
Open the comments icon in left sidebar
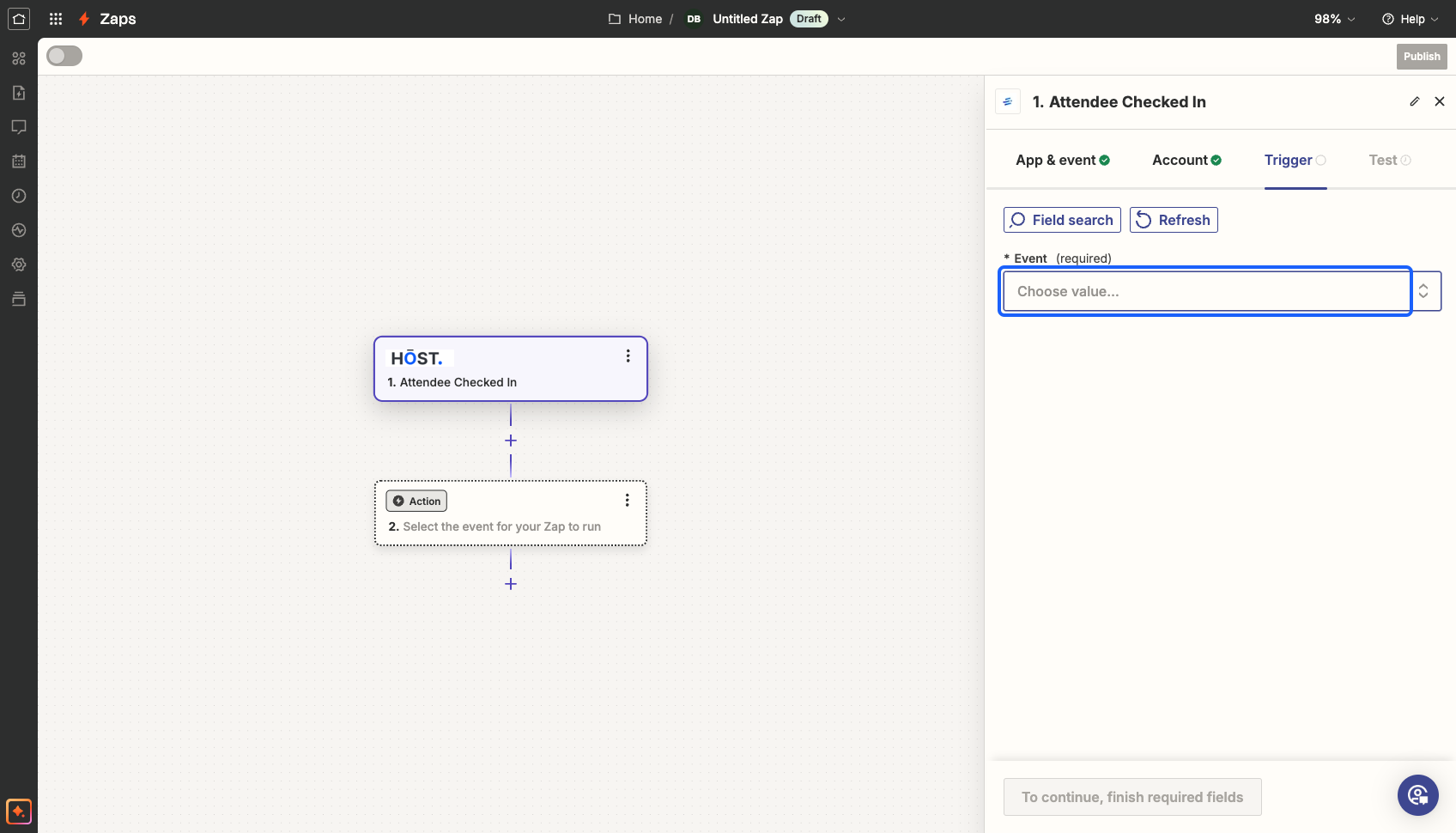pos(19,127)
